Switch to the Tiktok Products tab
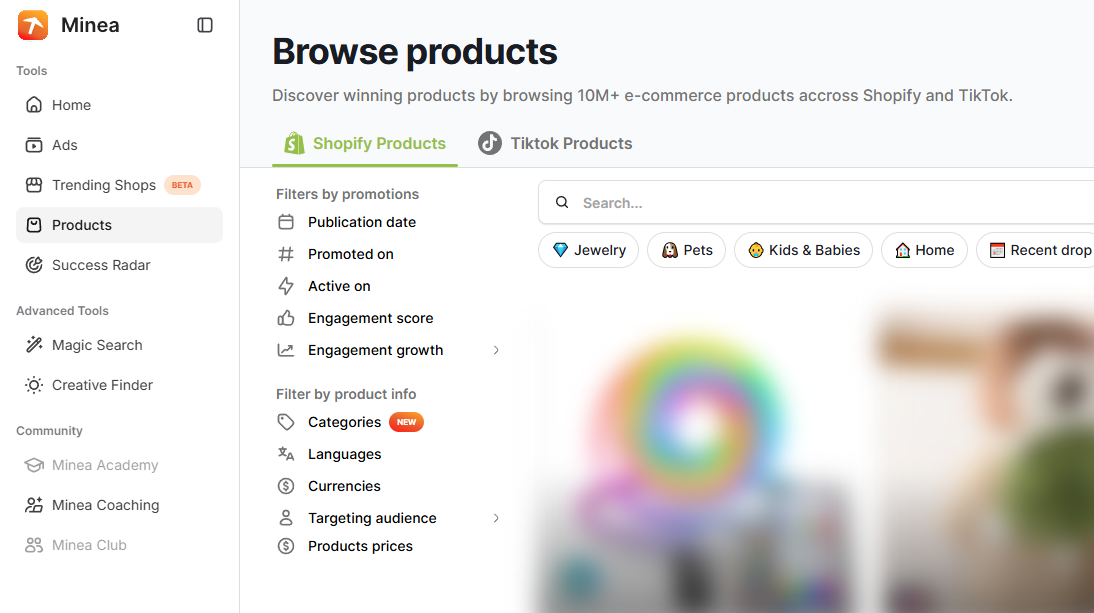 point(555,143)
